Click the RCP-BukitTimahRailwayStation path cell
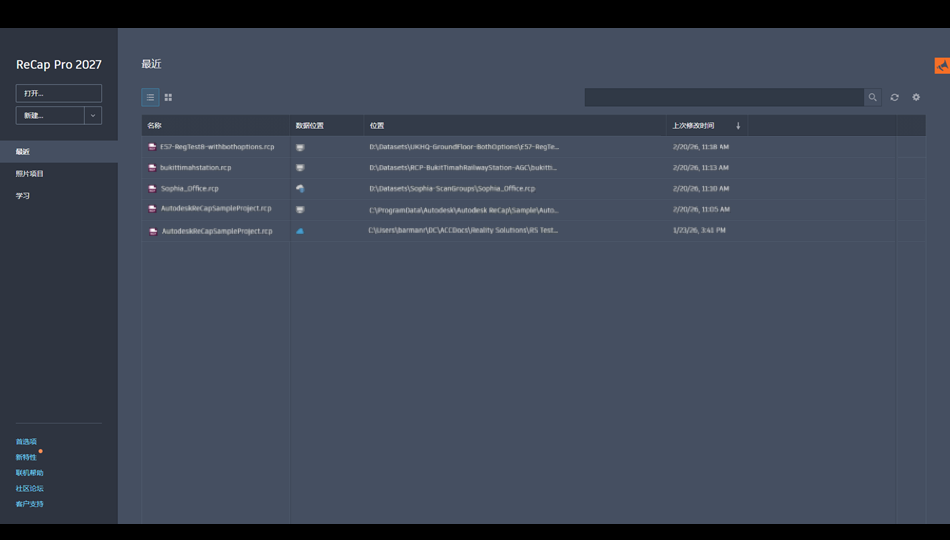950x540 pixels. tap(463, 167)
